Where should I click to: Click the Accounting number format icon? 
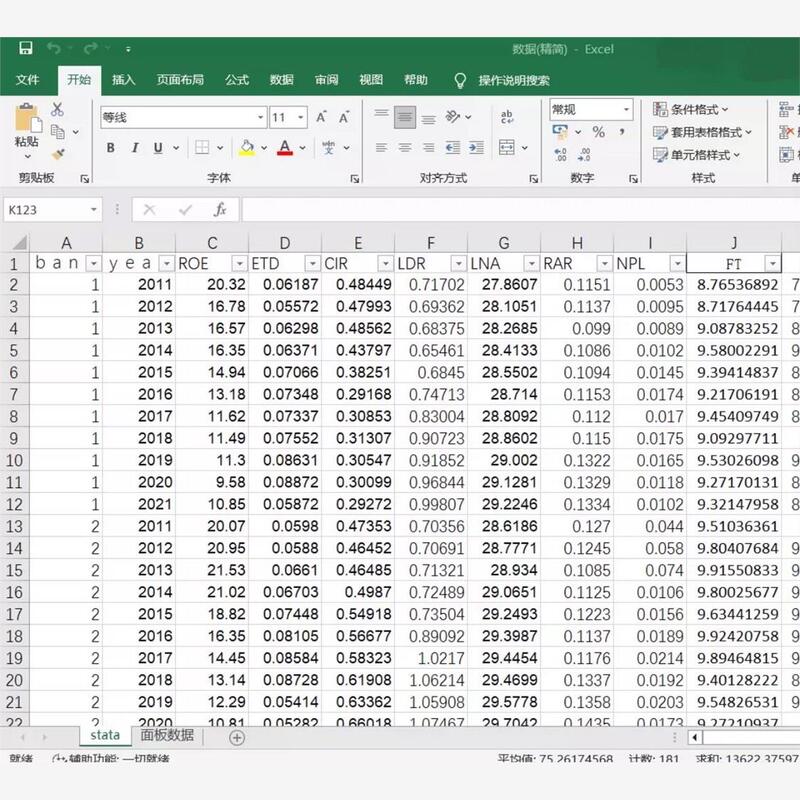pyautogui.click(x=561, y=132)
